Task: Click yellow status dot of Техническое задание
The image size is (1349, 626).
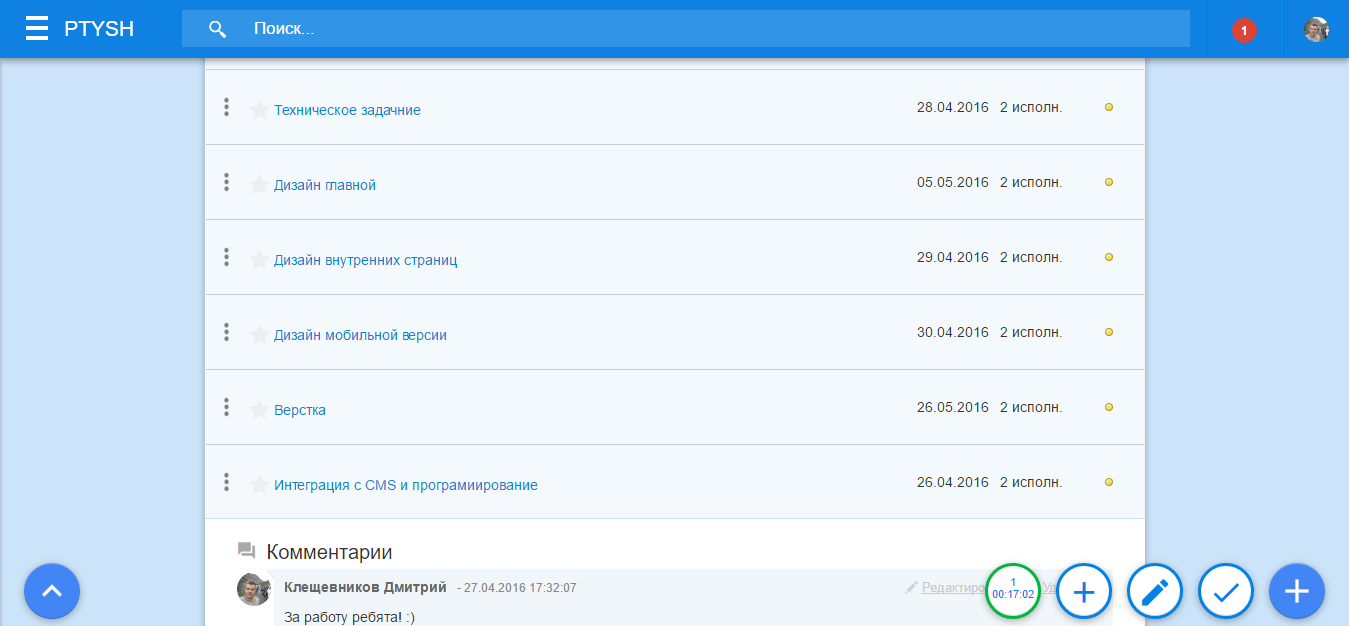Action: 1108,107
